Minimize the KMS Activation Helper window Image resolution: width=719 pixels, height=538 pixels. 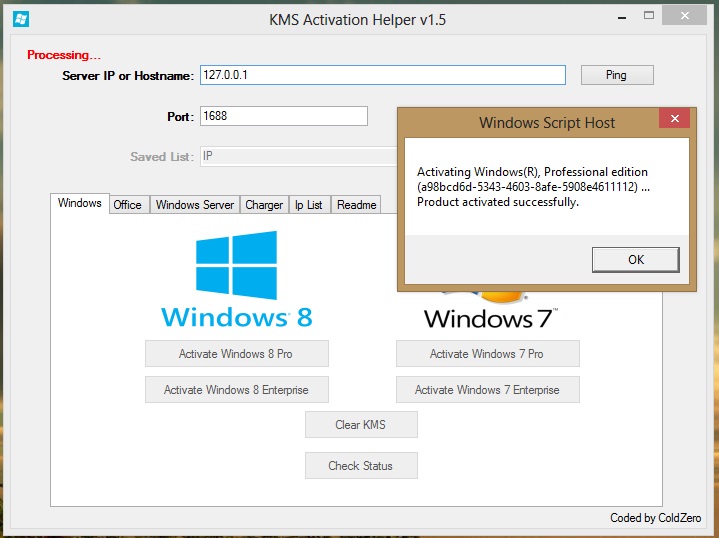coord(622,17)
